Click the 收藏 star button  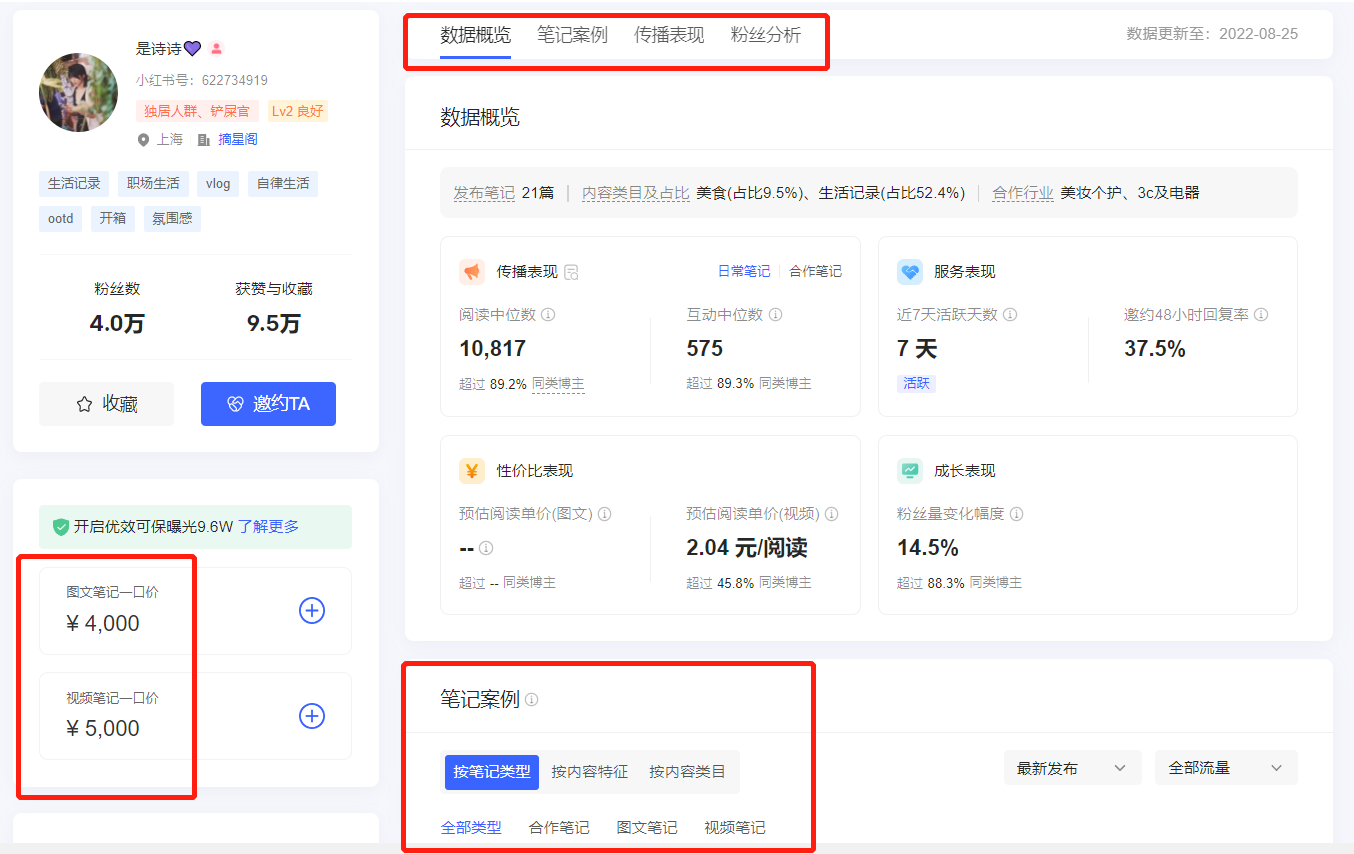(x=106, y=404)
